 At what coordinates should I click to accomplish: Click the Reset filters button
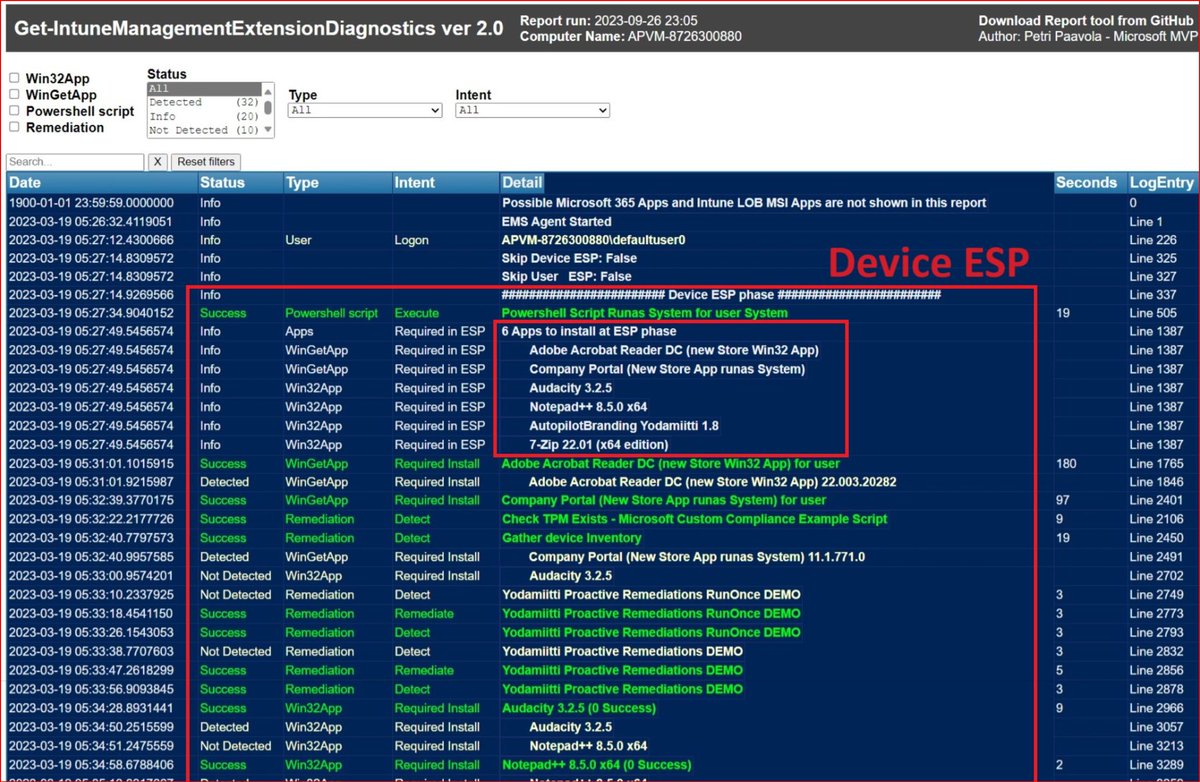[206, 162]
